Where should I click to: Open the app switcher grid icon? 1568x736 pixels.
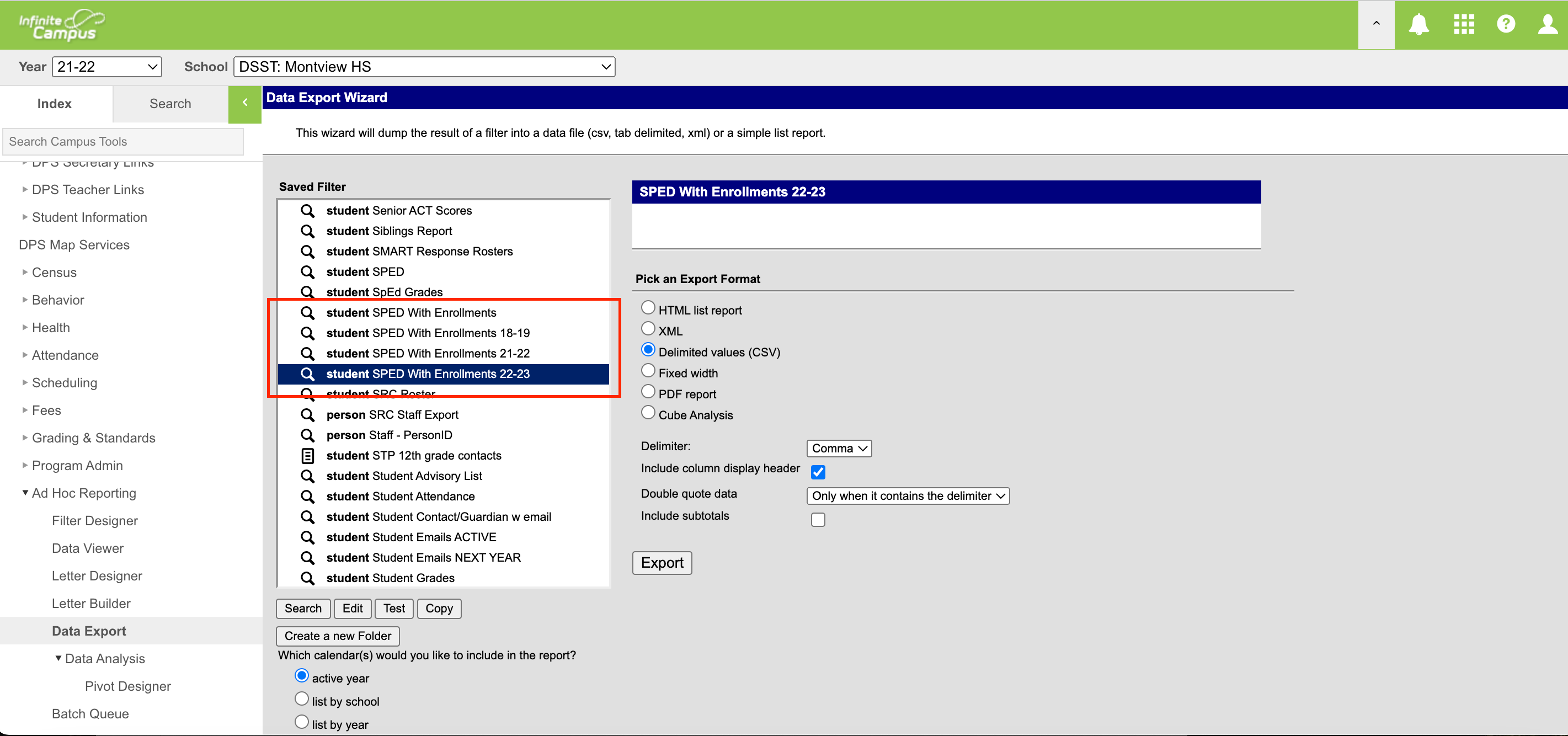pyautogui.click(x=1463, y=24)
